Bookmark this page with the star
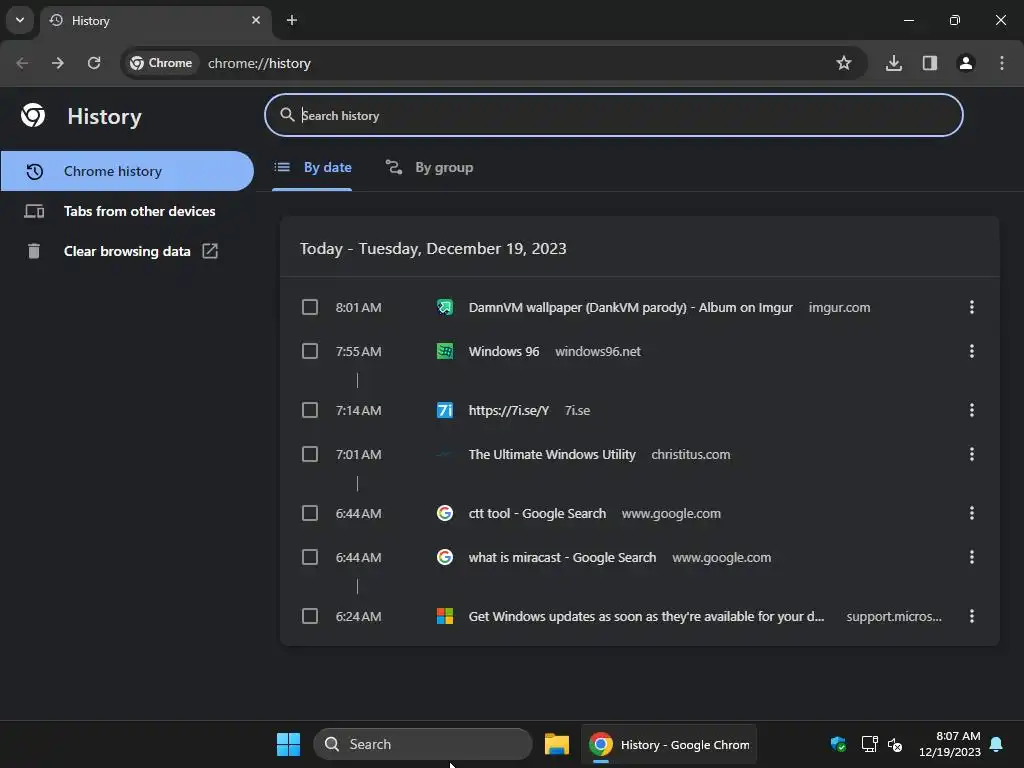This screenshot has width=1024, height=768. pyautogui.click(x=844, y=63)
